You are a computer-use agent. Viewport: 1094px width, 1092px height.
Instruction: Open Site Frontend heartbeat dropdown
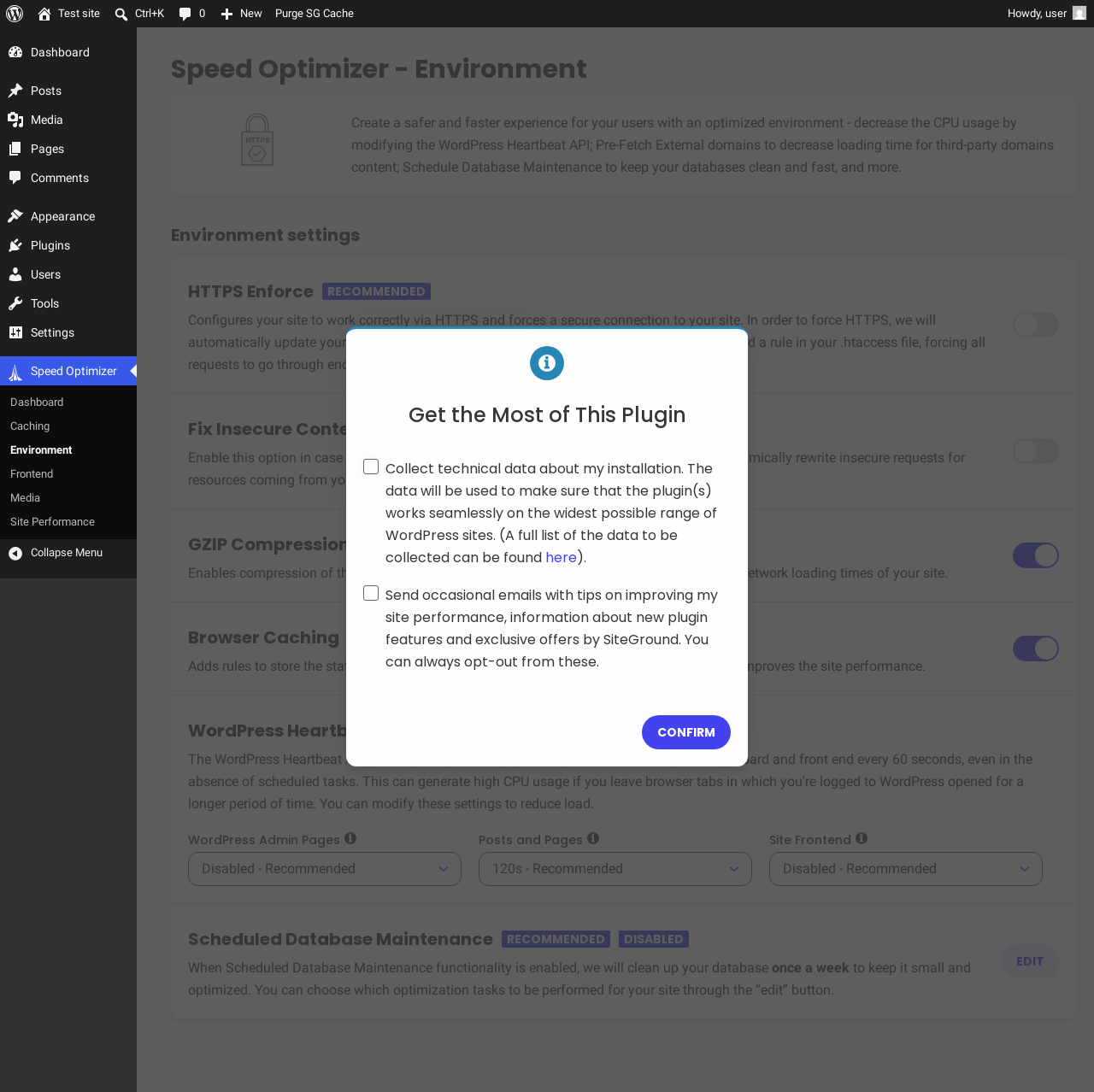(906, 869)
